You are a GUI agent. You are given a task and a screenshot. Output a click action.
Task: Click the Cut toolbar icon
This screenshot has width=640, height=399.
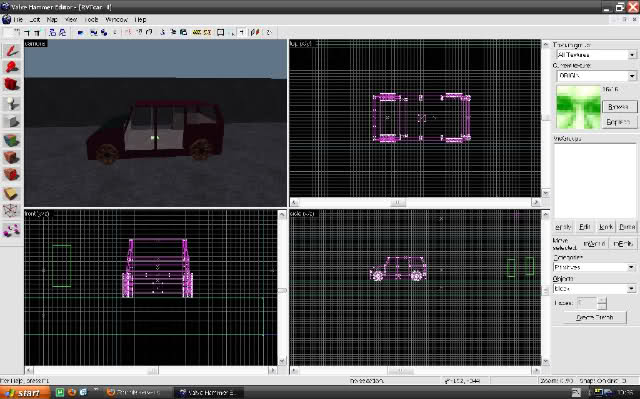point(163,33)
